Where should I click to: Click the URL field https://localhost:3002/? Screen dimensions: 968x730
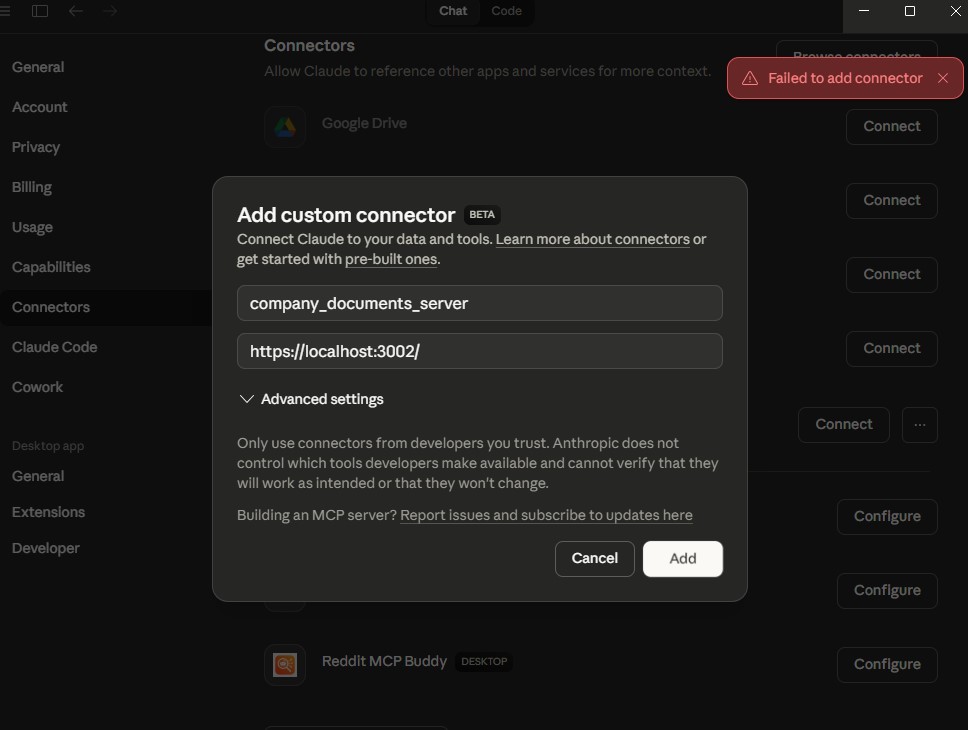480,351
